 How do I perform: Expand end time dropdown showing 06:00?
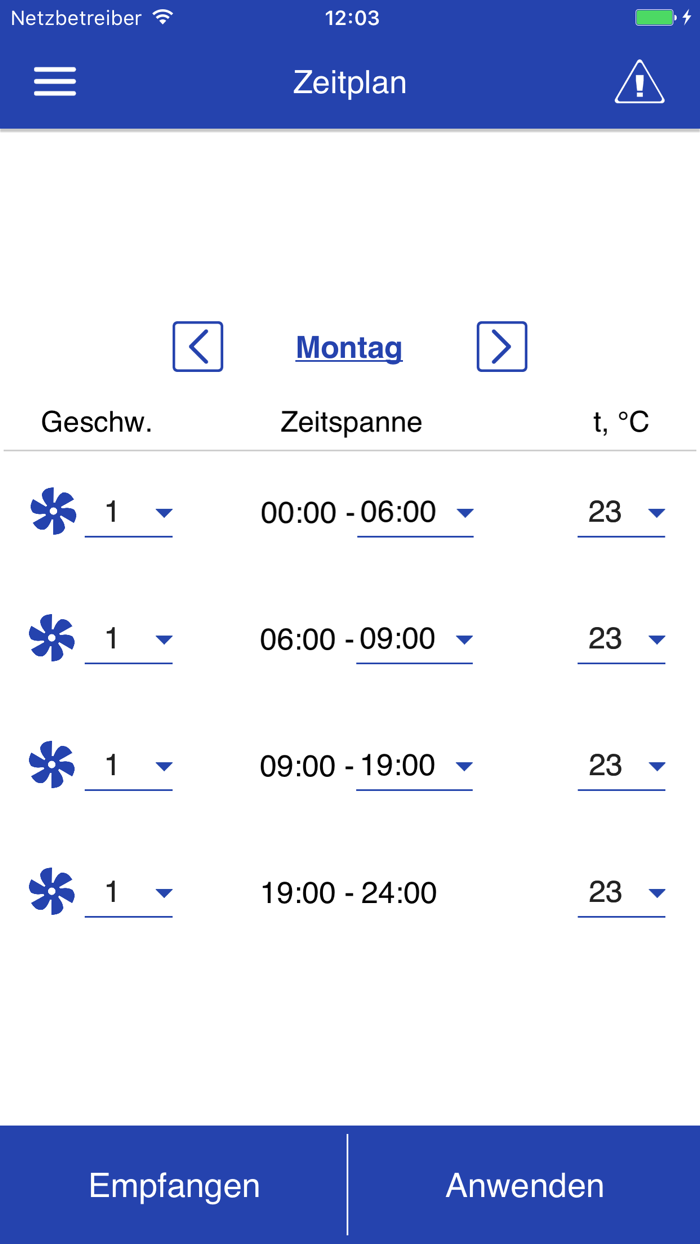415,513
